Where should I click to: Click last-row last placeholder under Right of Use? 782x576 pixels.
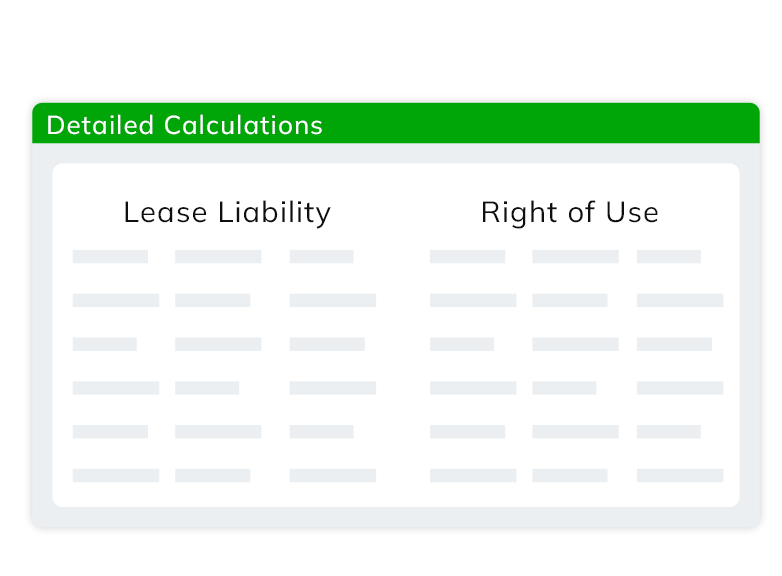tap(680, 475)
